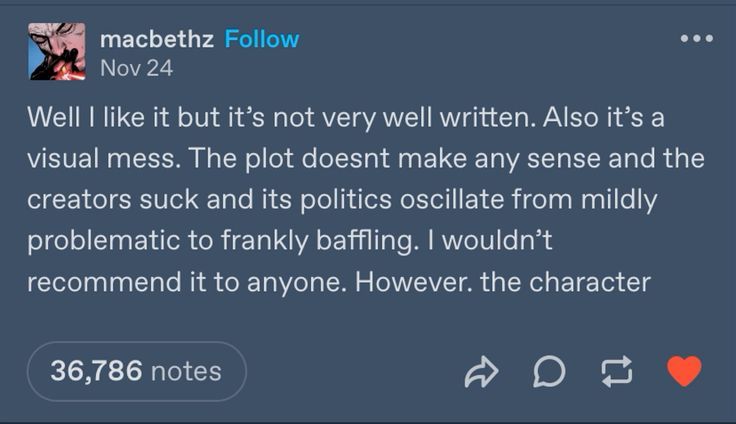Click the last line ending "However. the character"
Screen dimensions: 736x424
pyautogui.click(x=338, y=282)
